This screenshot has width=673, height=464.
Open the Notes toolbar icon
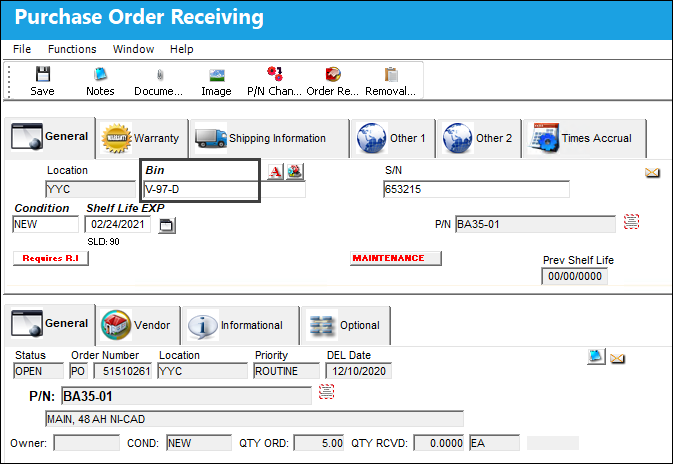pyautogui.click(x=100, y=81)
